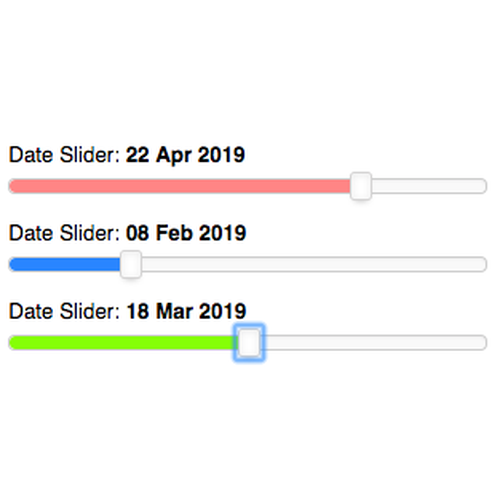Jump the red slider to its maximum end
This screenshot has width=500, height=500.
pyautogui.click(x=483, y=186)
